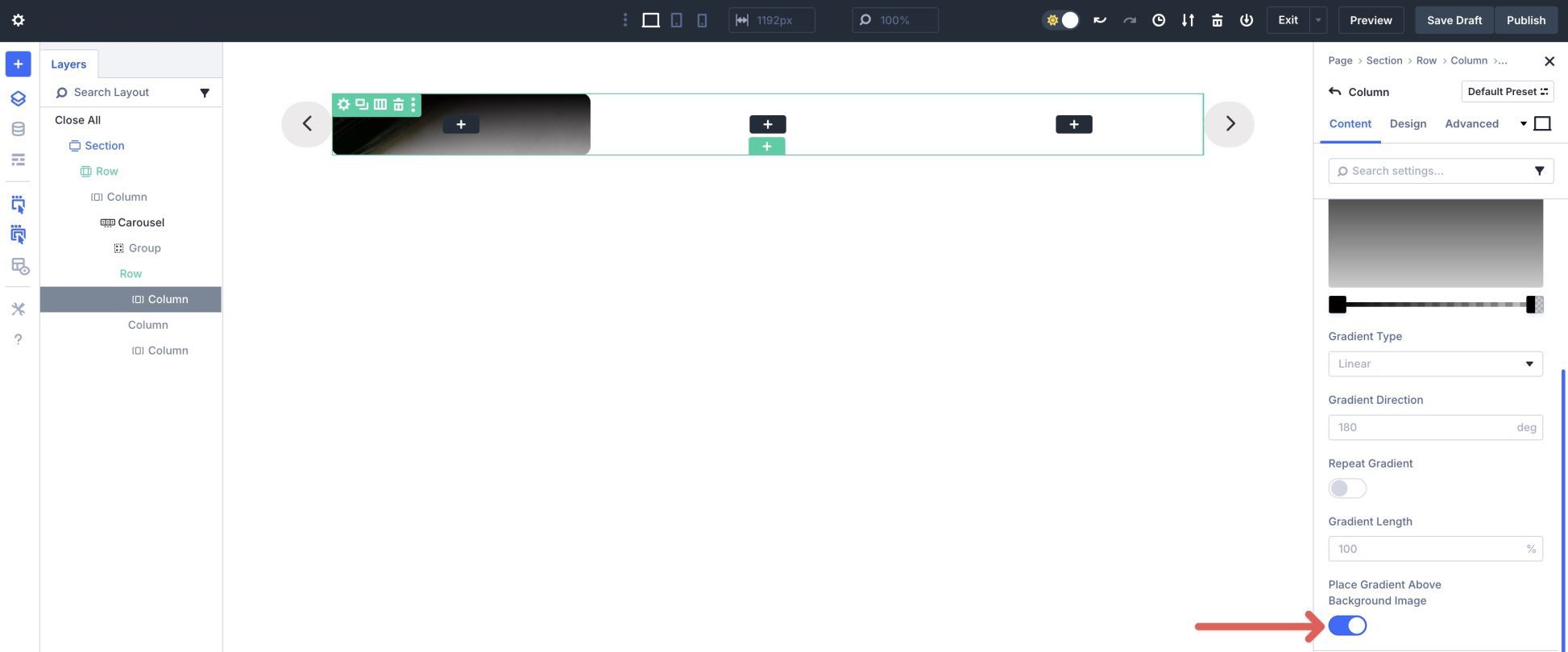Screen dimensions: 1568x652
Task: Toggle the light/dark mode switch
Action: click(x=1061, y=20)
